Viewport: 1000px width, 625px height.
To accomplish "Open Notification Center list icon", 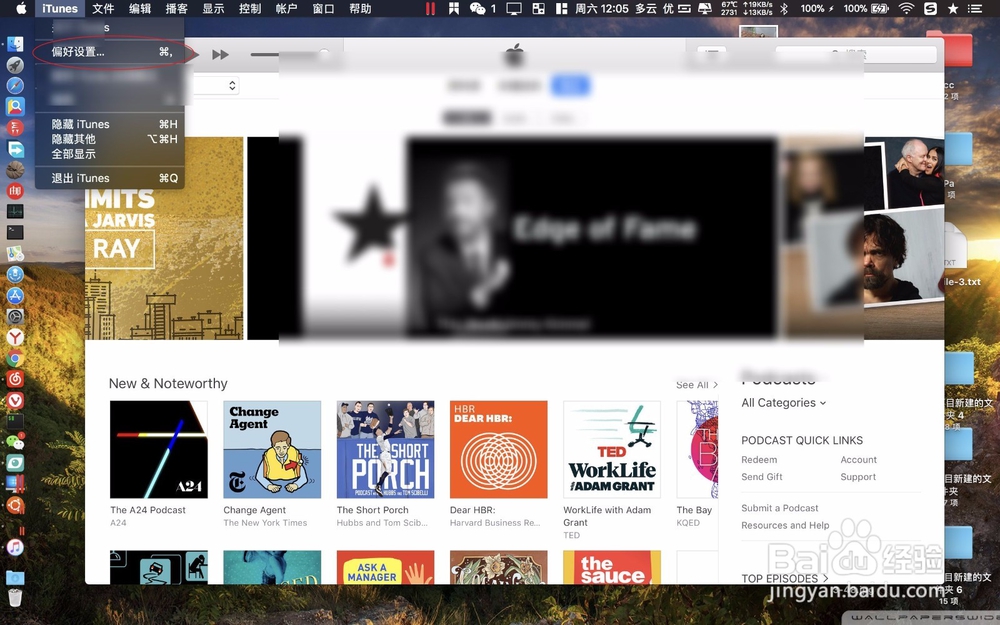I will point(974,8).
